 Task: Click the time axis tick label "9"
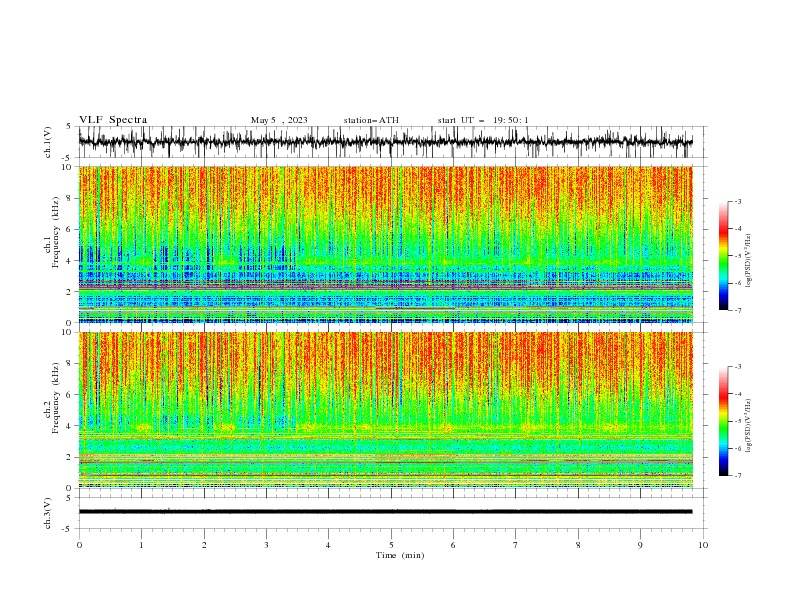tap(640, 545)
